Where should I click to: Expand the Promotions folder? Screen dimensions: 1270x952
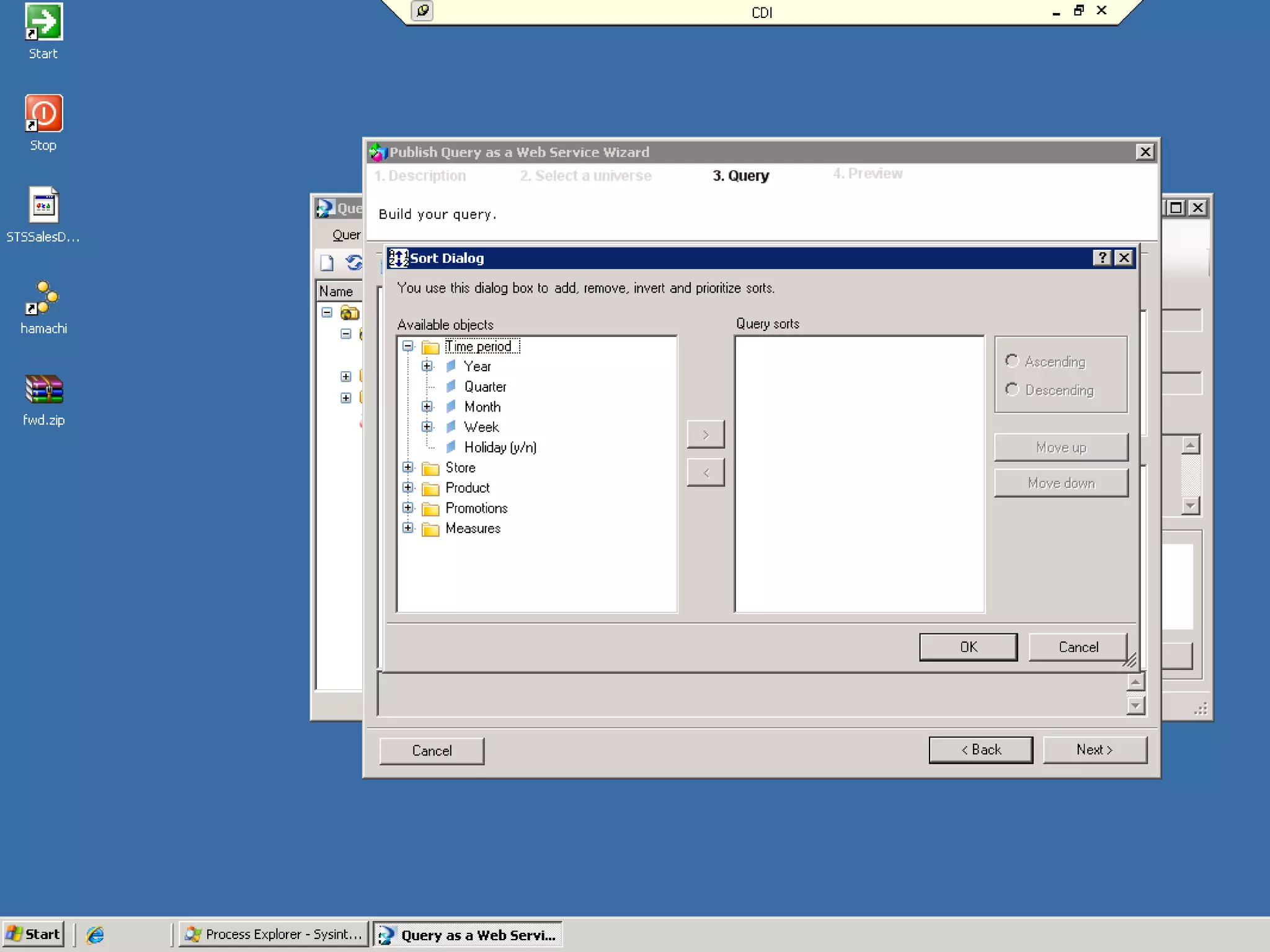click(x=408, y=508)
